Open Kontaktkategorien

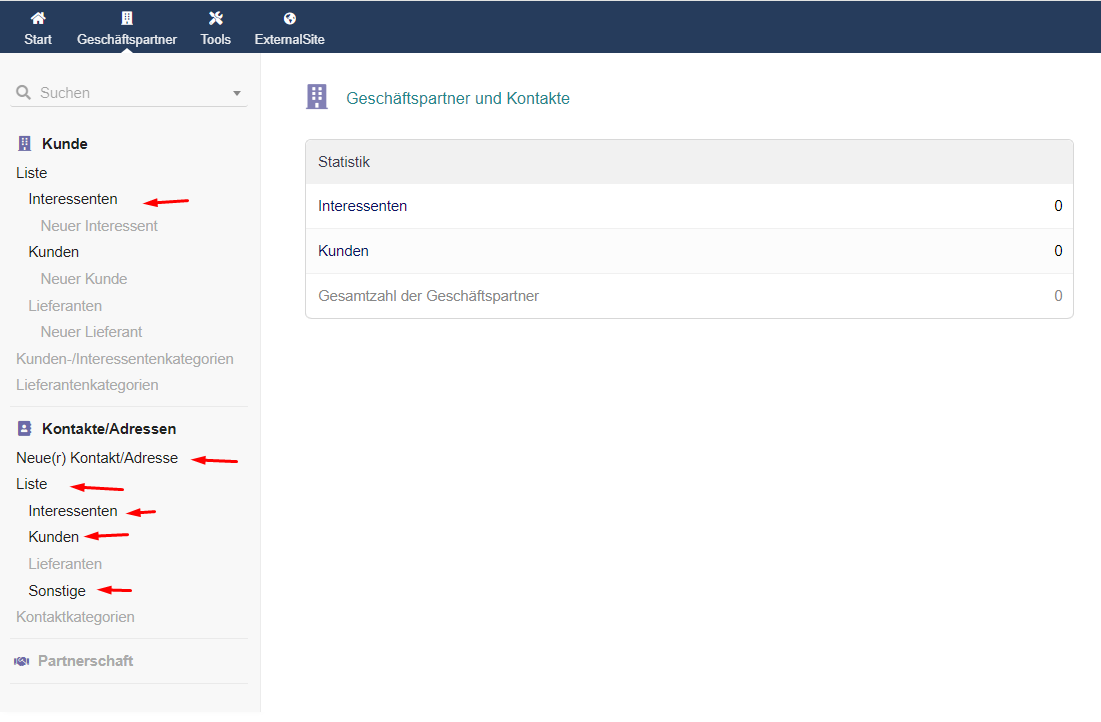[75, 617]
